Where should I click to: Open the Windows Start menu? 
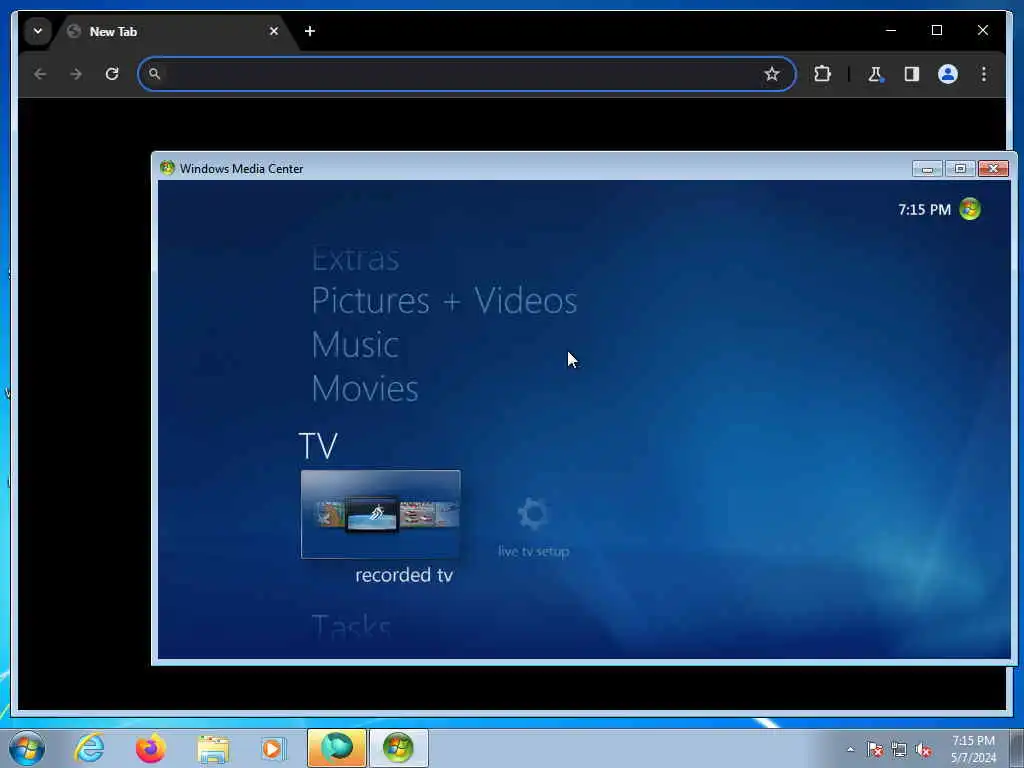27,748
